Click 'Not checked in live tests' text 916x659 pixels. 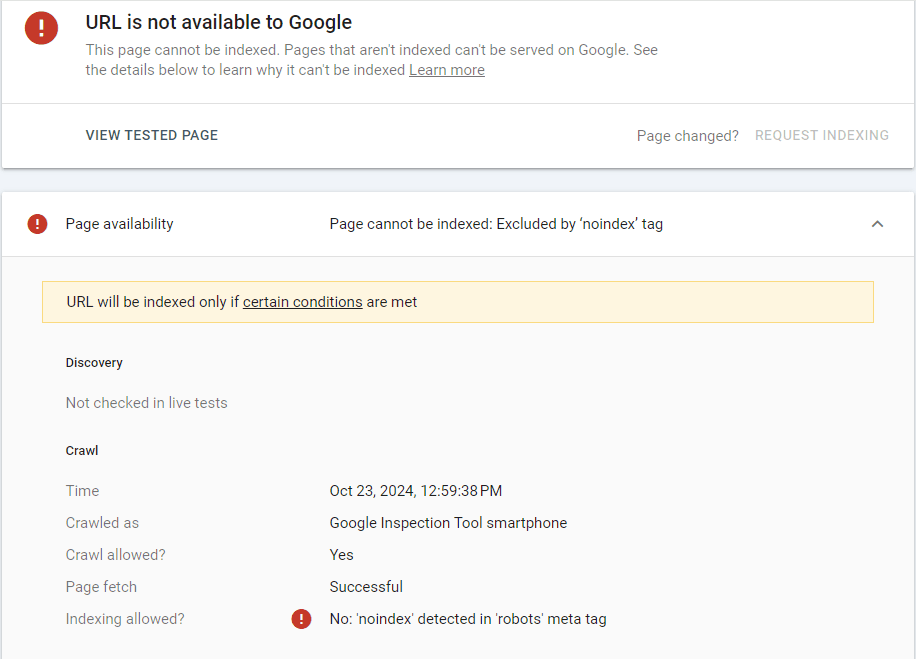tap(146, 403)
